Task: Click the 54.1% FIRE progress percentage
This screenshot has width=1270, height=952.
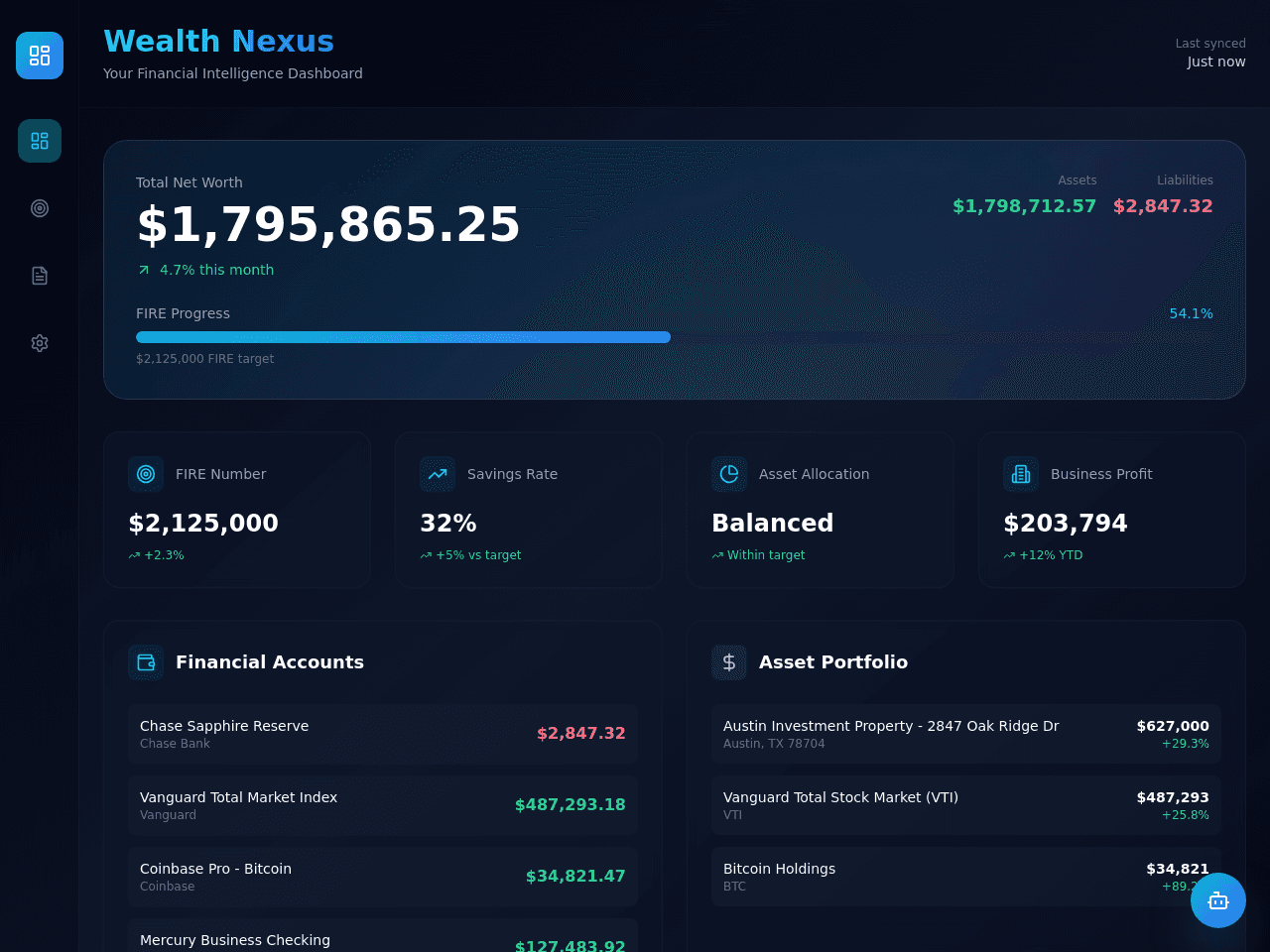Action: click(1191, 313)
